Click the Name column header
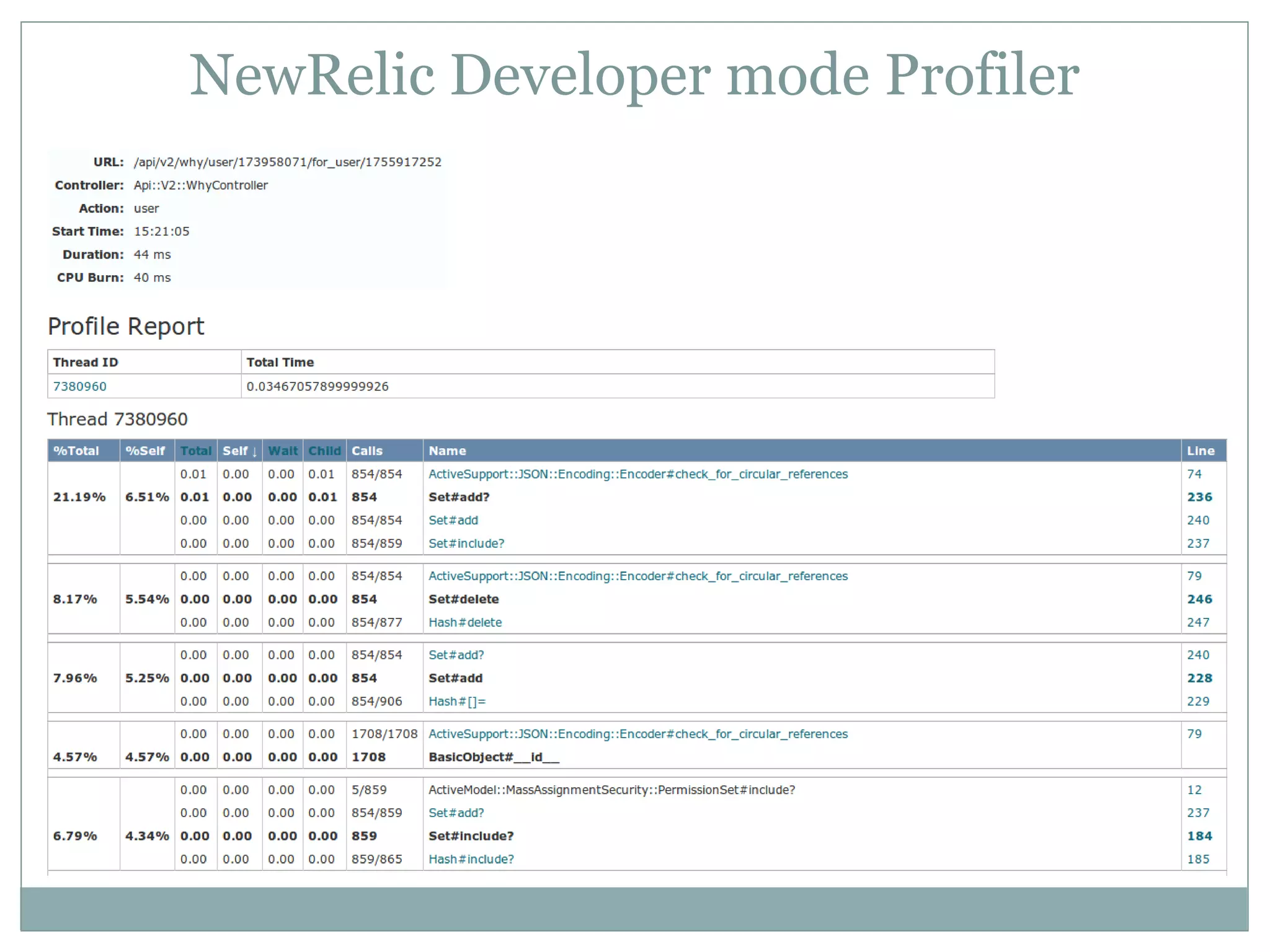 tap(447, 451)
